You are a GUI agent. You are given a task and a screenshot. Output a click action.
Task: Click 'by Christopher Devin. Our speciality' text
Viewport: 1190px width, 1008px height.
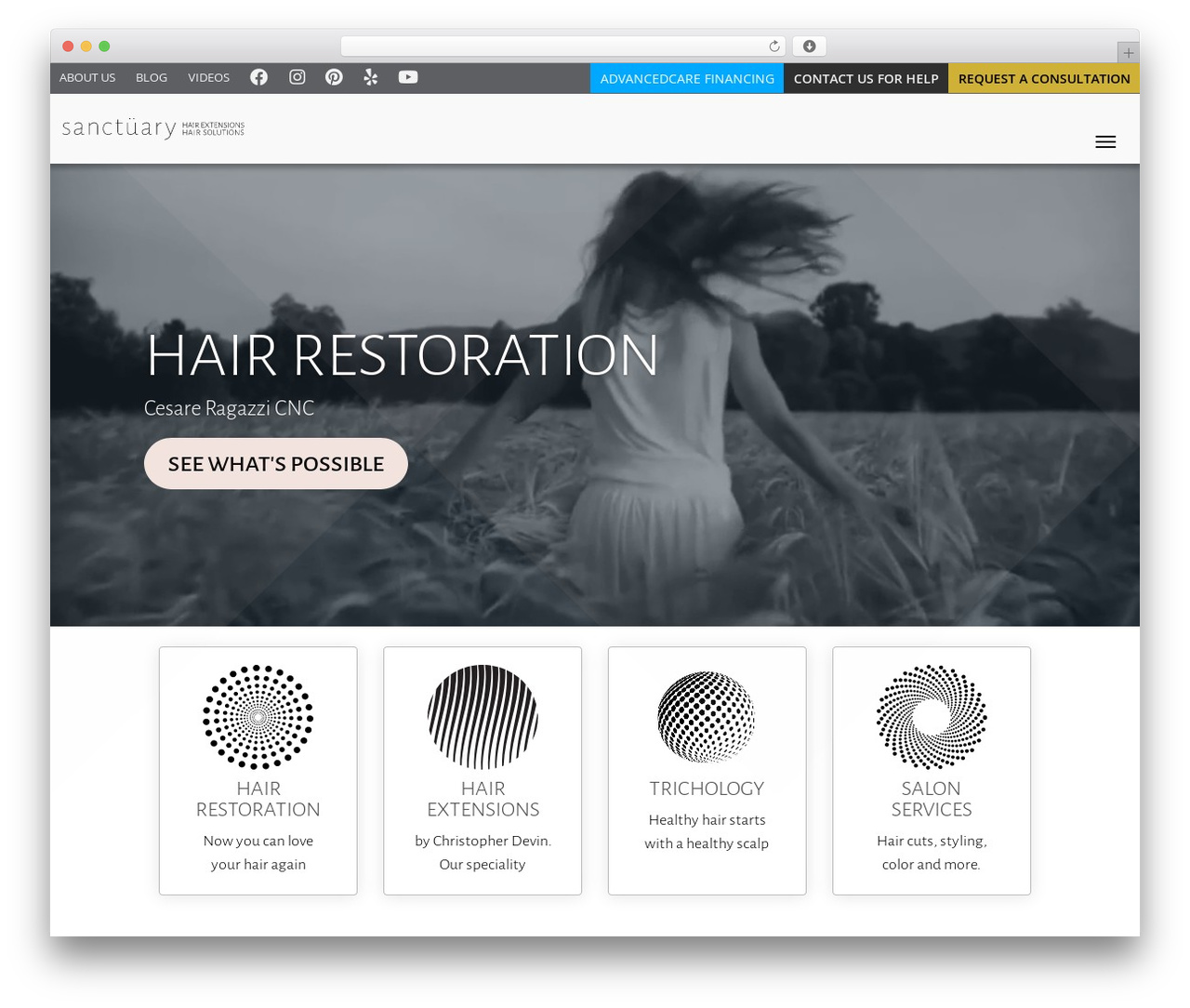[483, 853]
